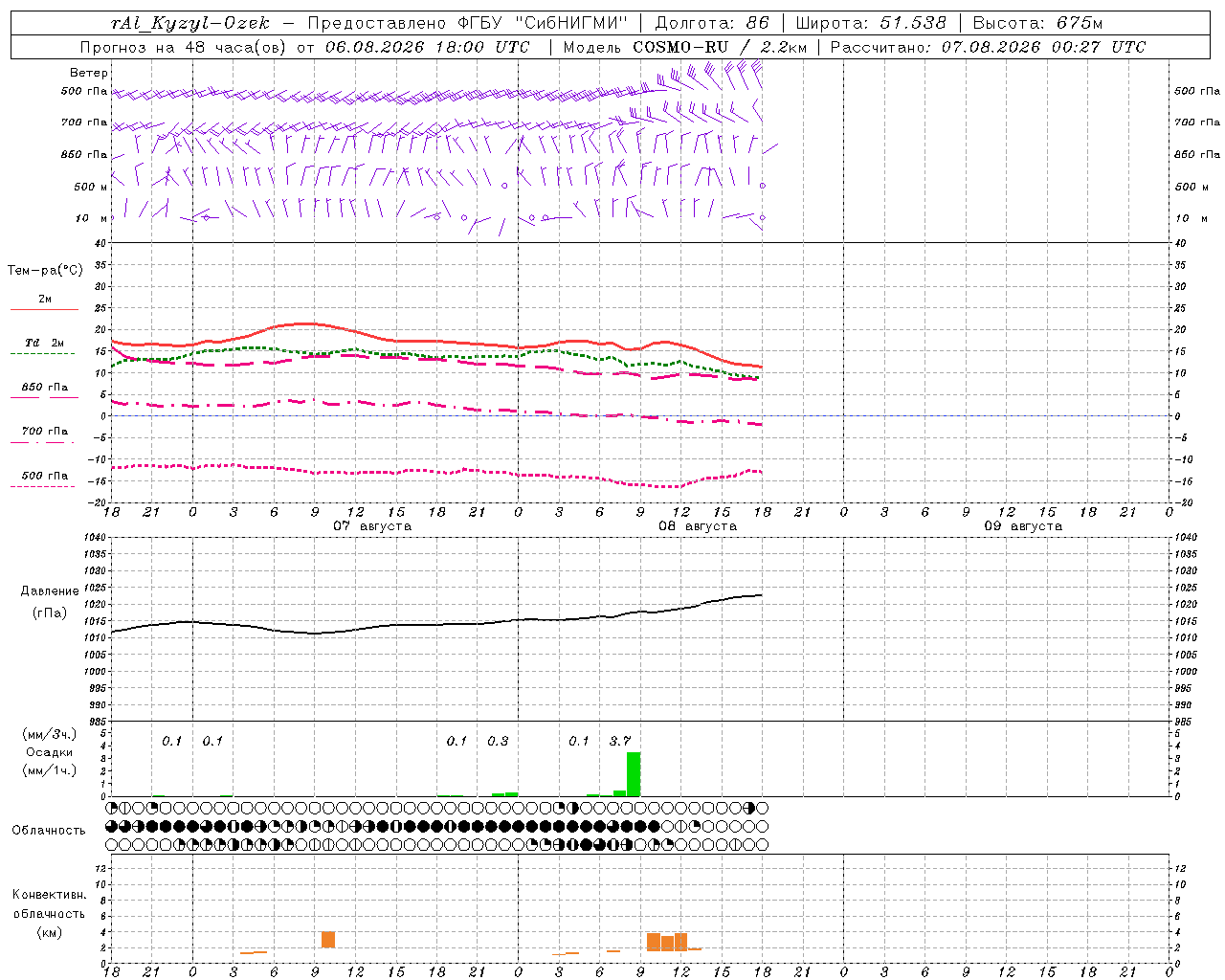Click the Давление (гПа) axis label
Viewport: 1225px width, 980px height.
(50, 602)
